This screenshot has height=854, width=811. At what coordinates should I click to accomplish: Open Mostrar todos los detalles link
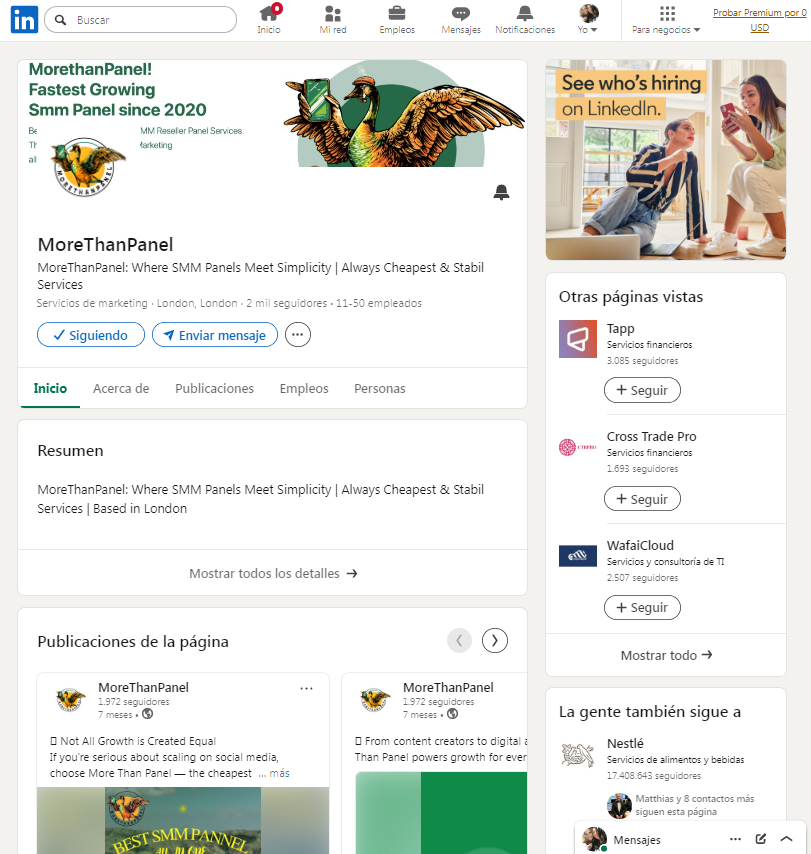[273, 573]
